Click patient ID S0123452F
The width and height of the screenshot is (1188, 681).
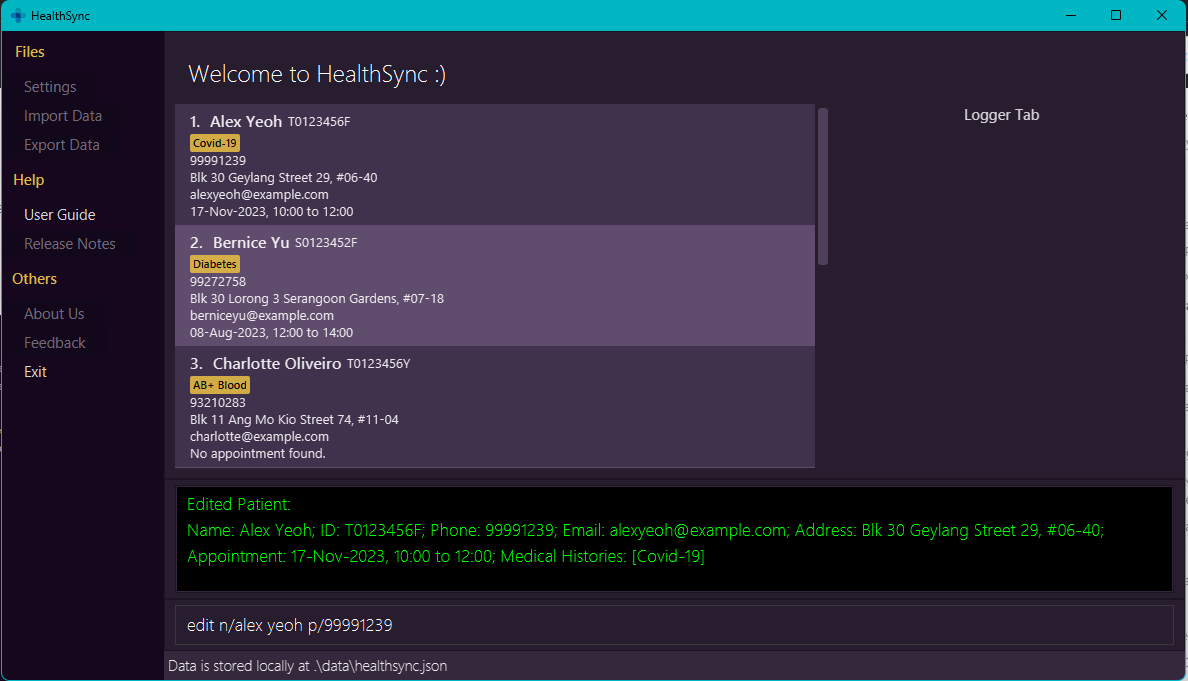(x=326, y=243)
